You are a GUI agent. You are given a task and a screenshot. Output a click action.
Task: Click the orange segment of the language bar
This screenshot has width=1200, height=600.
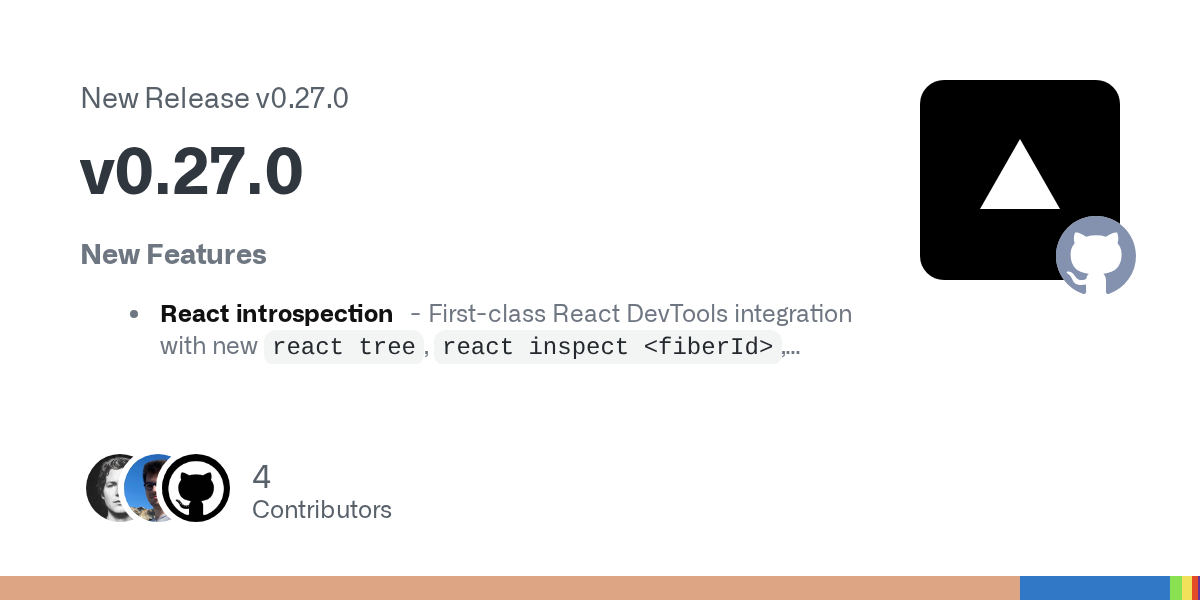(510, 588)
